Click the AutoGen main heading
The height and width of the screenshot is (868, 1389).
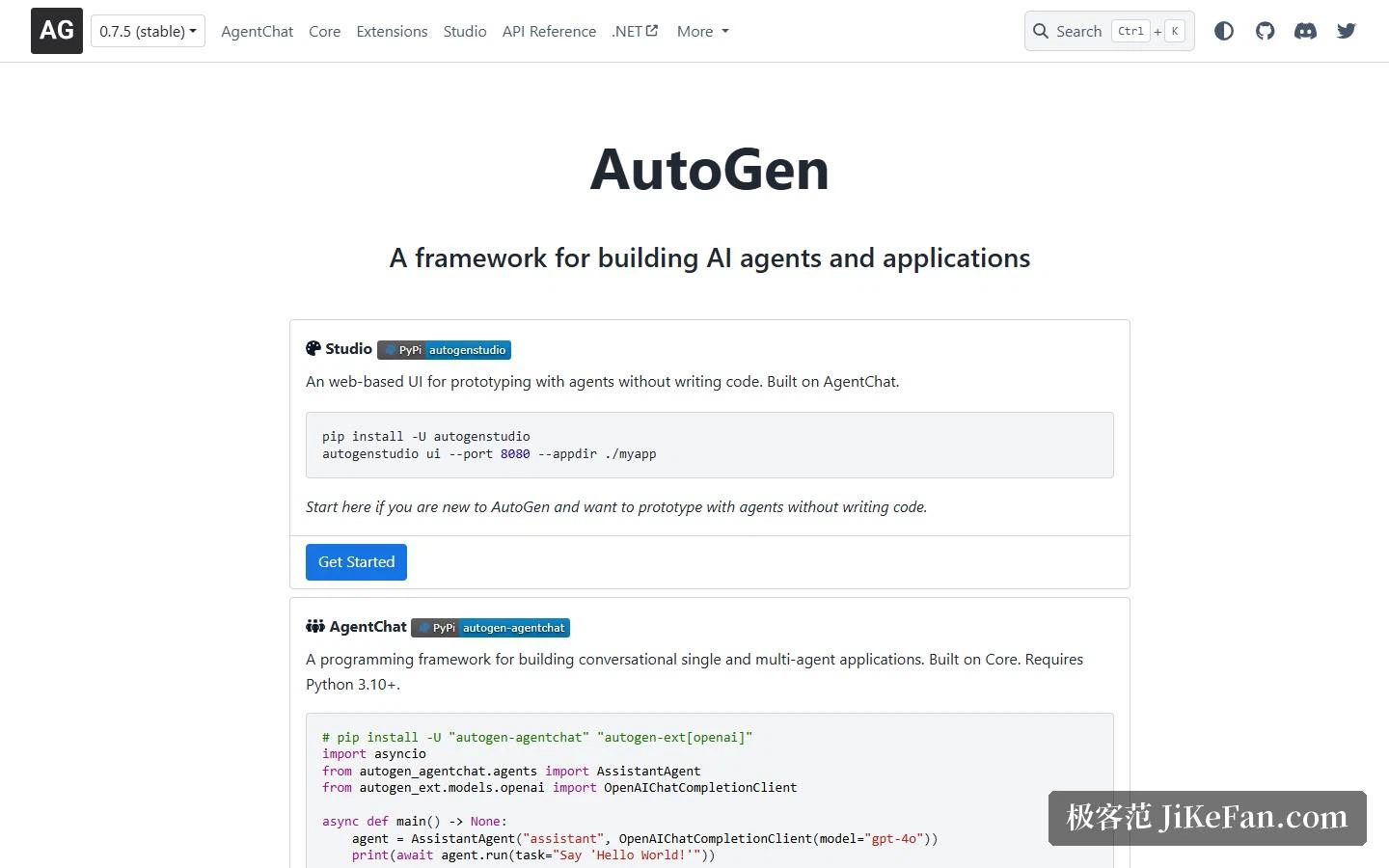tap(710, 170)
